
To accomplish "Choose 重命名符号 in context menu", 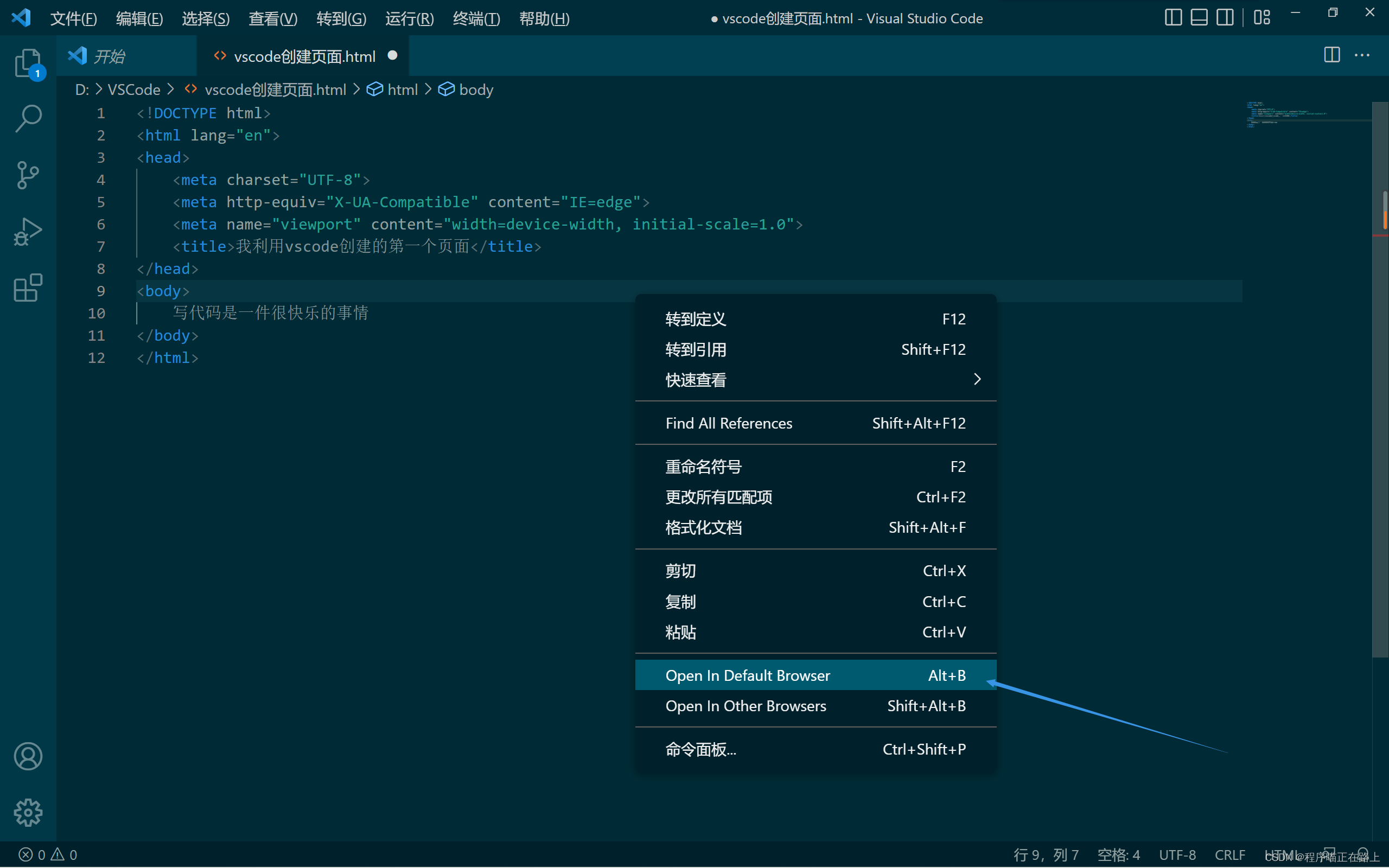I will pyautogui.click(x=815, y=467).
